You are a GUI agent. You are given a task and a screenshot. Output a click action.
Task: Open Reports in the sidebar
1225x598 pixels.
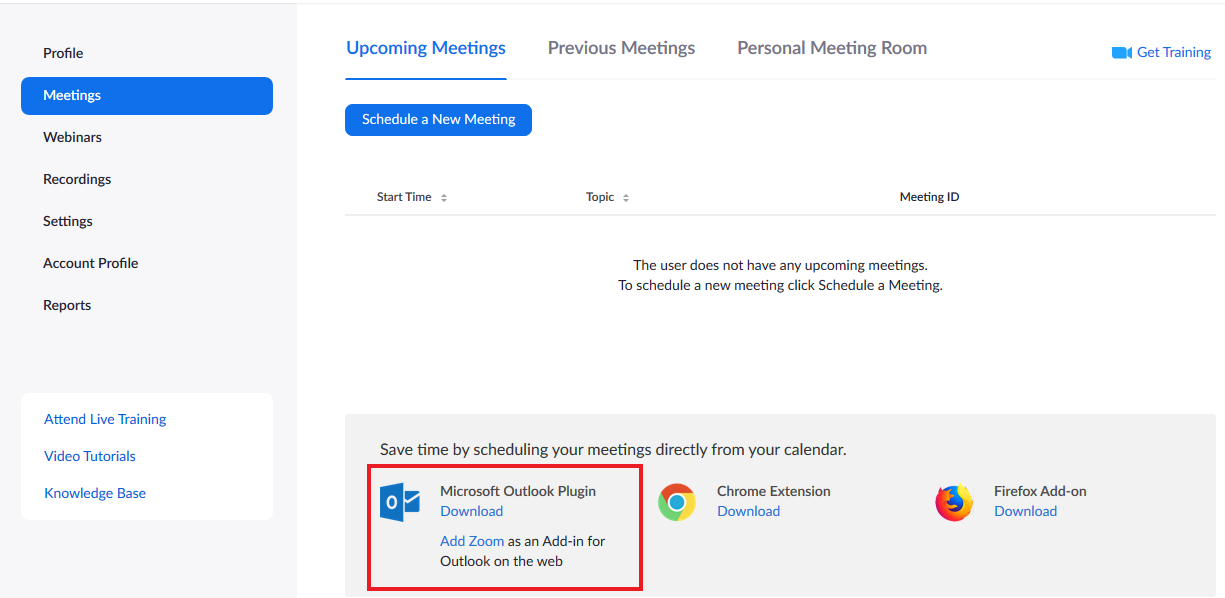click(x=67, y=305)
